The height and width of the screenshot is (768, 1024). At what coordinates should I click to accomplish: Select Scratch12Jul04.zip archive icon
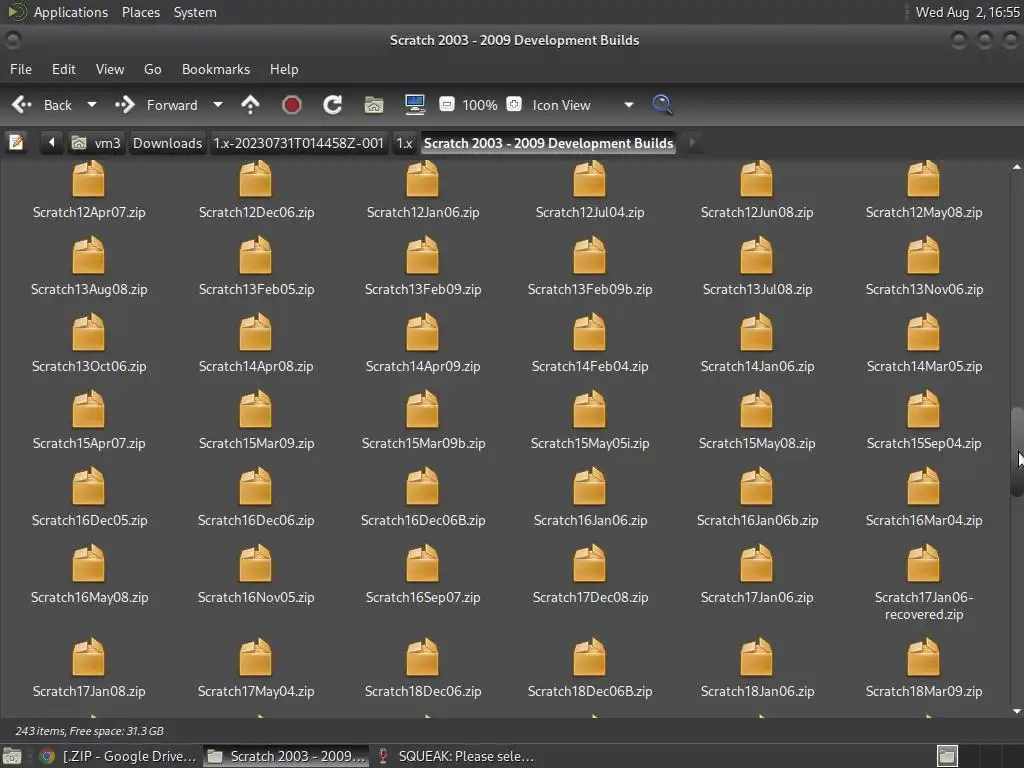[590, 178]
